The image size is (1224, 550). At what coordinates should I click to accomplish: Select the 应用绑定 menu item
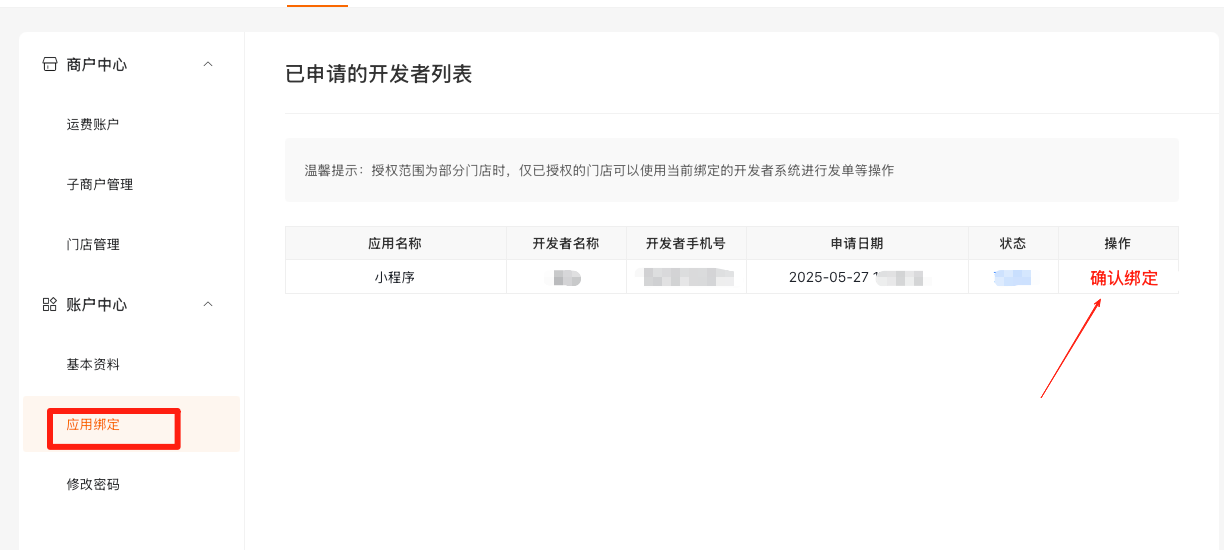93,424
